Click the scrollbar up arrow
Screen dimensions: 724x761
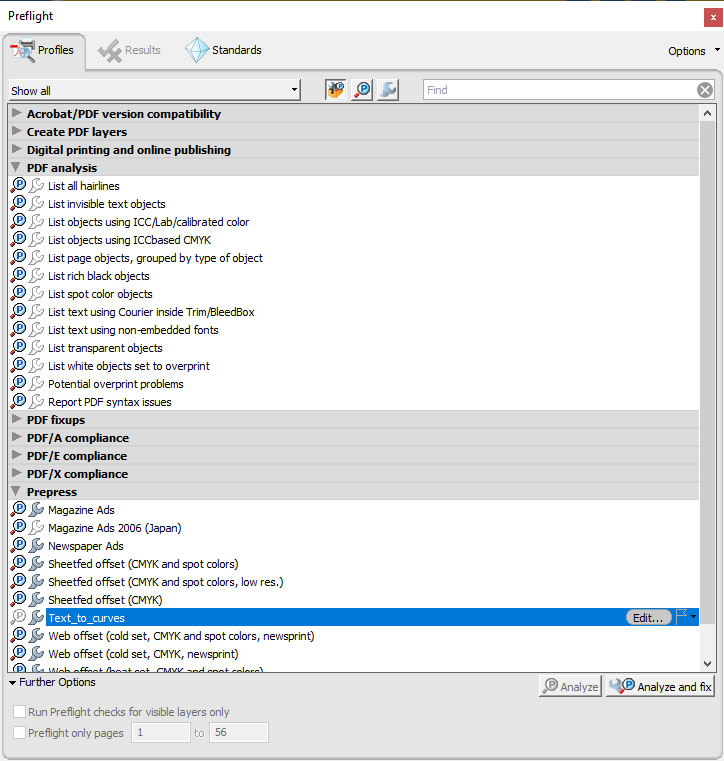click(x=708, y=114)
